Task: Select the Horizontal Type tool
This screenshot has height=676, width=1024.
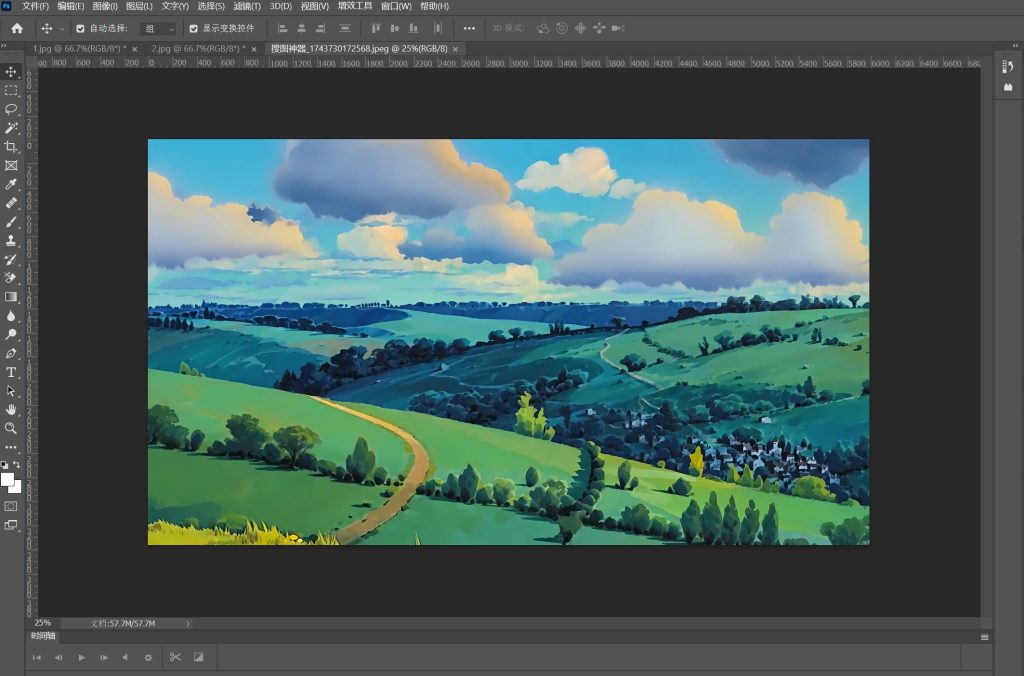Action: [11, 372]
